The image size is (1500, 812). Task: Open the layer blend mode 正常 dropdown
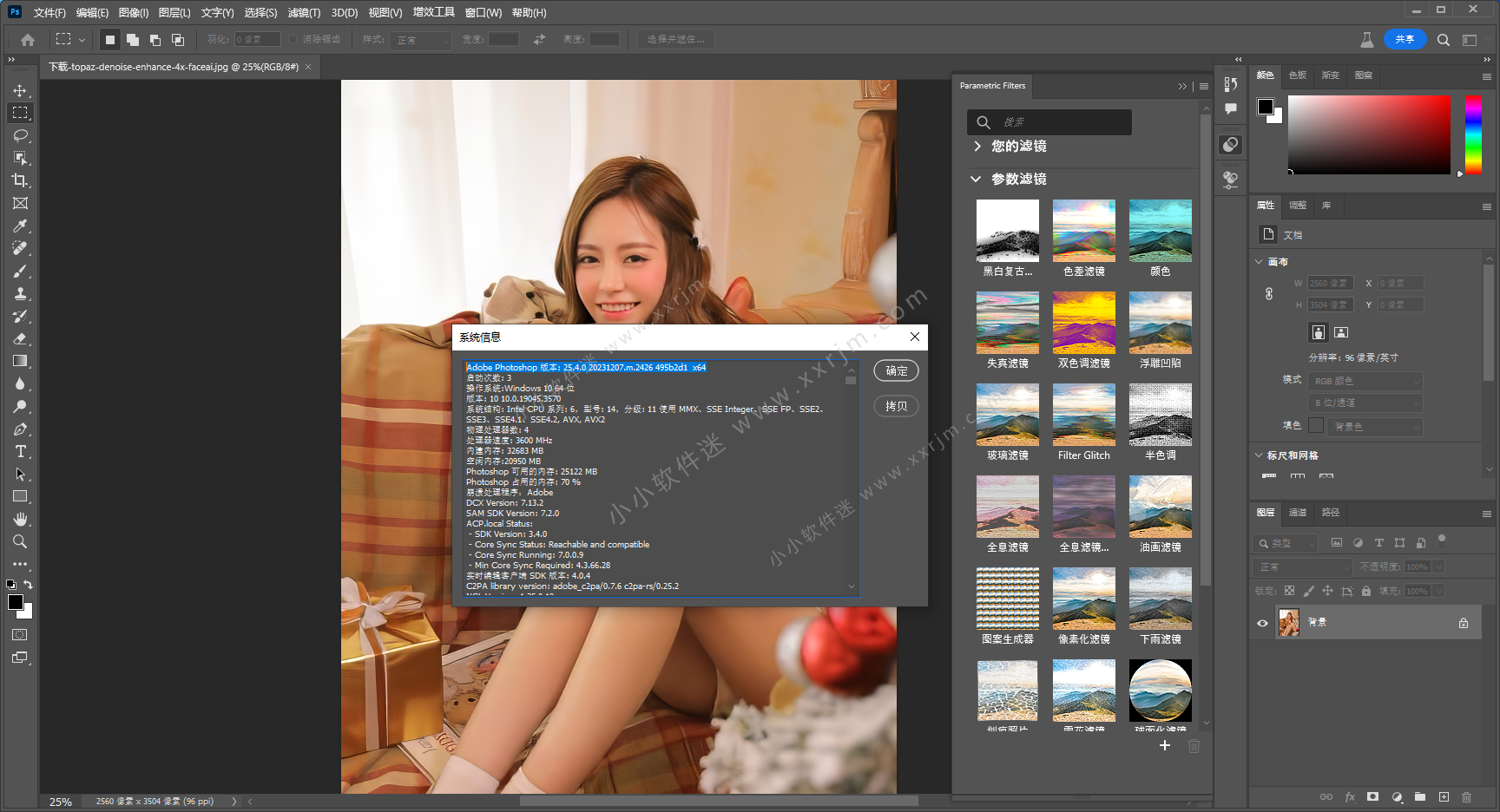pos(1303,566)
